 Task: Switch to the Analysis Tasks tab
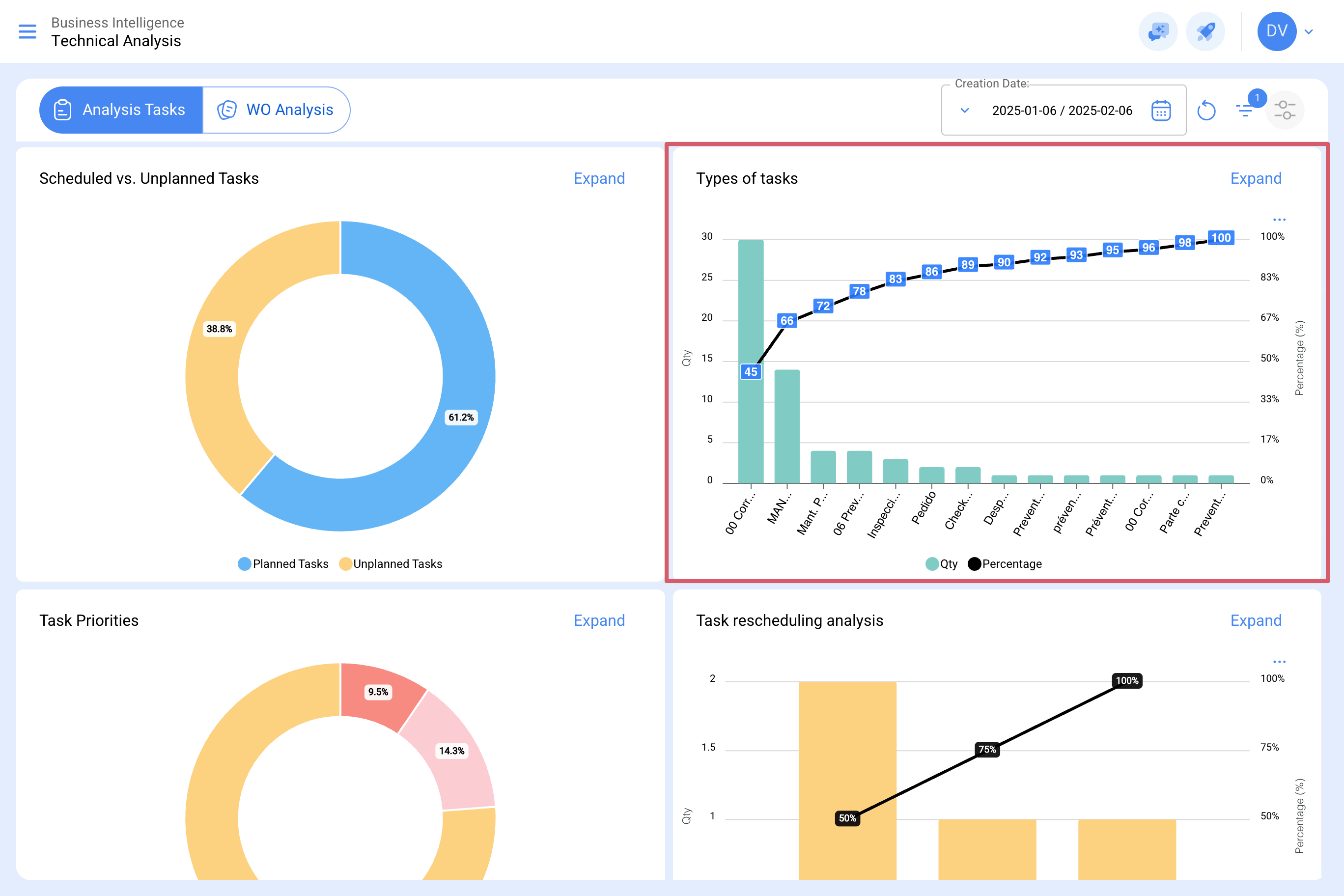pos(120,110)
